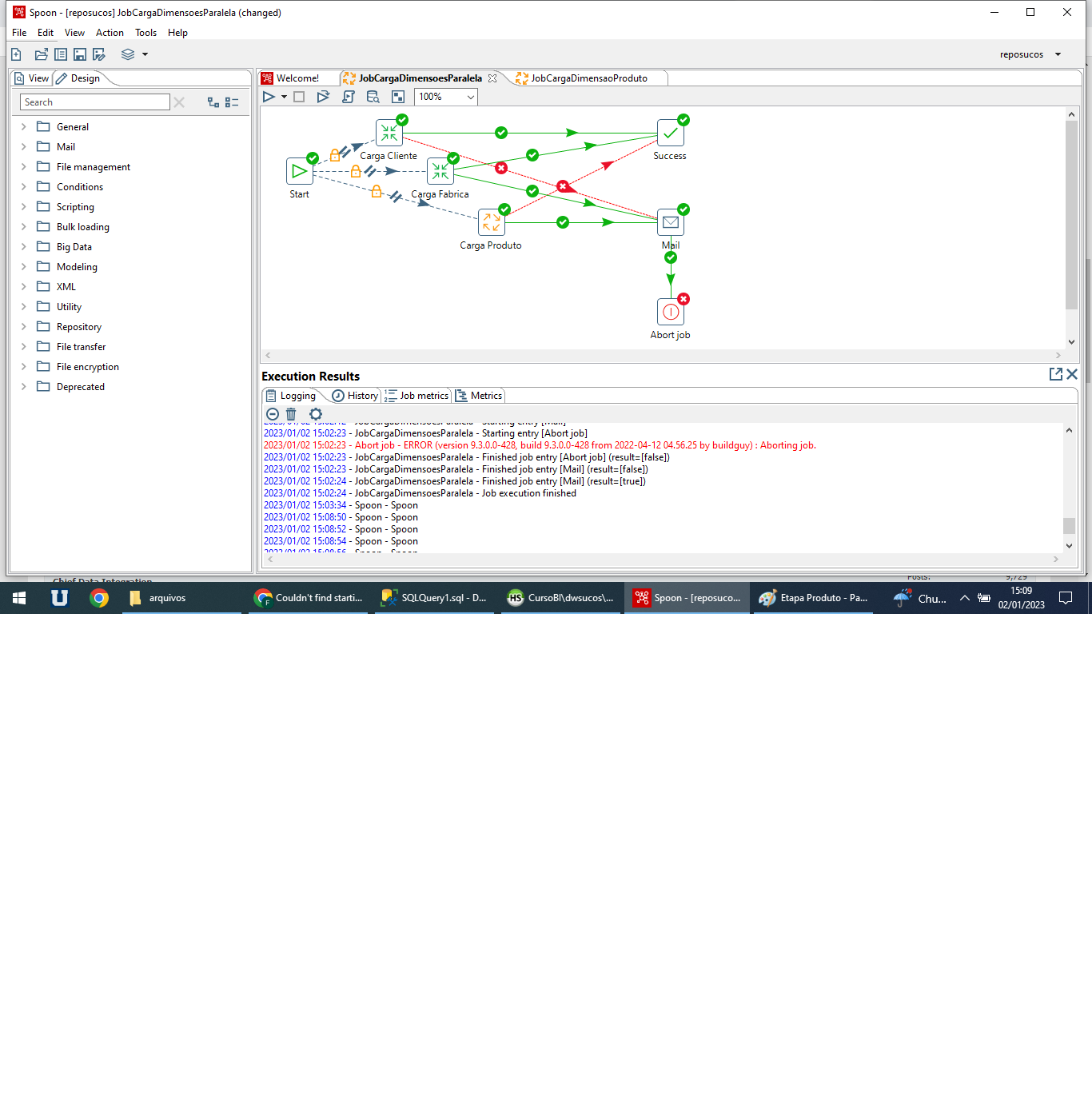
Task: Run the job with the play icon
Action: [269, 97]
